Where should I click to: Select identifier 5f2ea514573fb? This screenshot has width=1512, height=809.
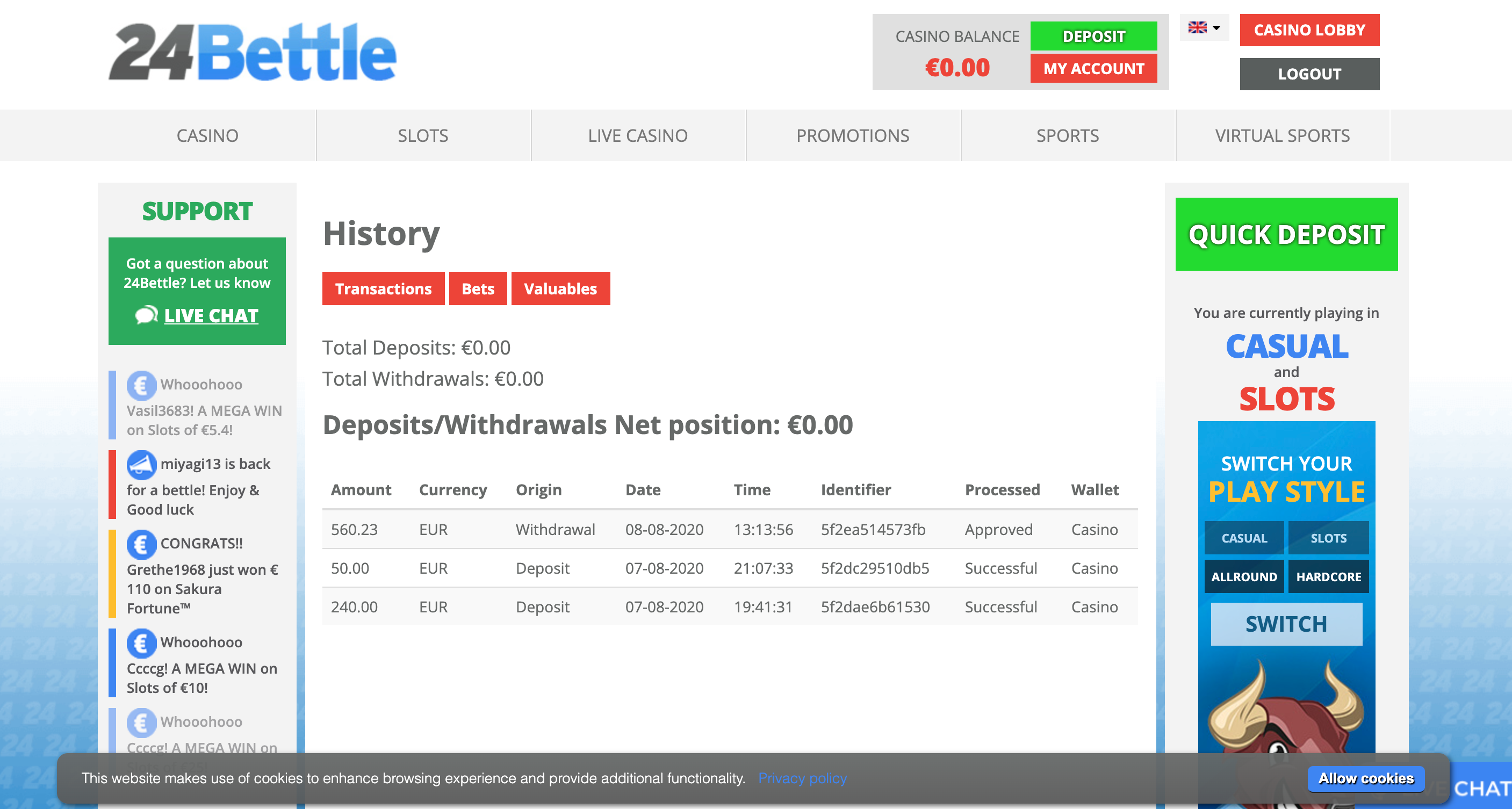point(873,530)
